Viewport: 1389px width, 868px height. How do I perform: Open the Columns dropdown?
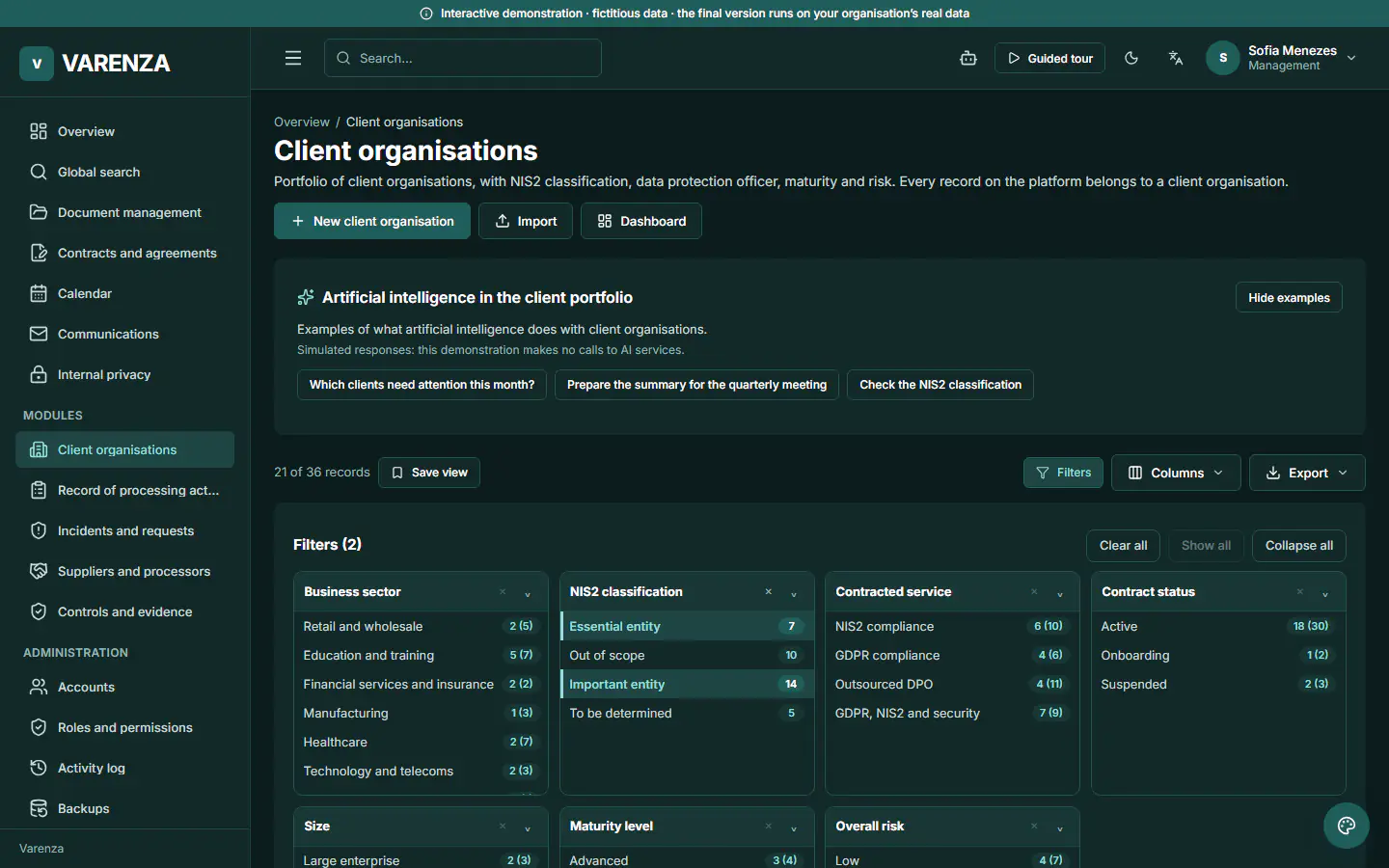click(1176, 473)
